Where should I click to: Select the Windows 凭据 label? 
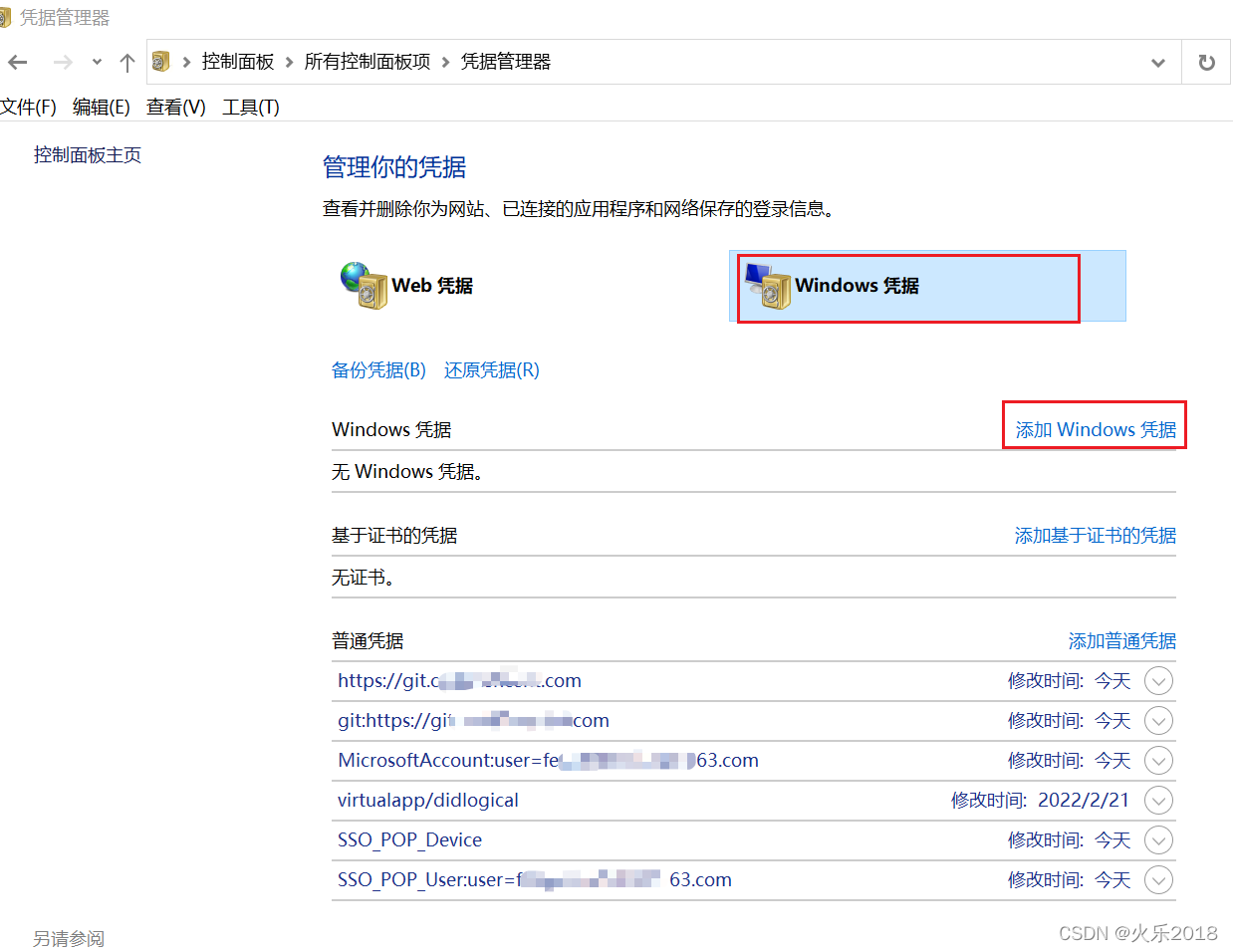pos(857,286)
